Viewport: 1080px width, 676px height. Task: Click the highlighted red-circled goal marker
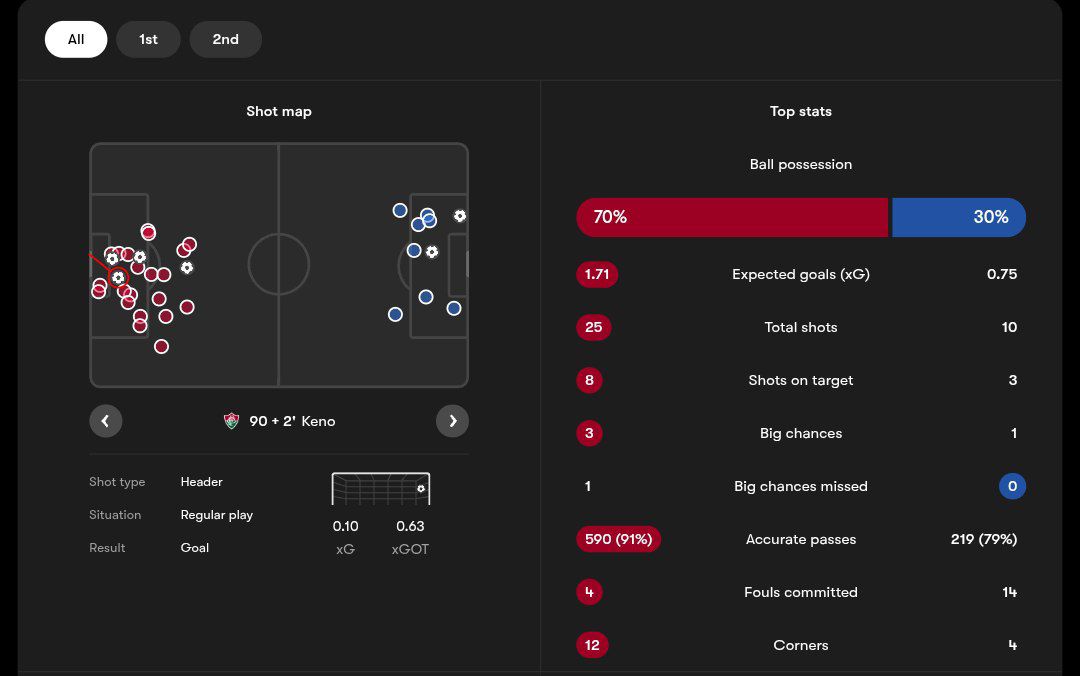click(118, 277)
